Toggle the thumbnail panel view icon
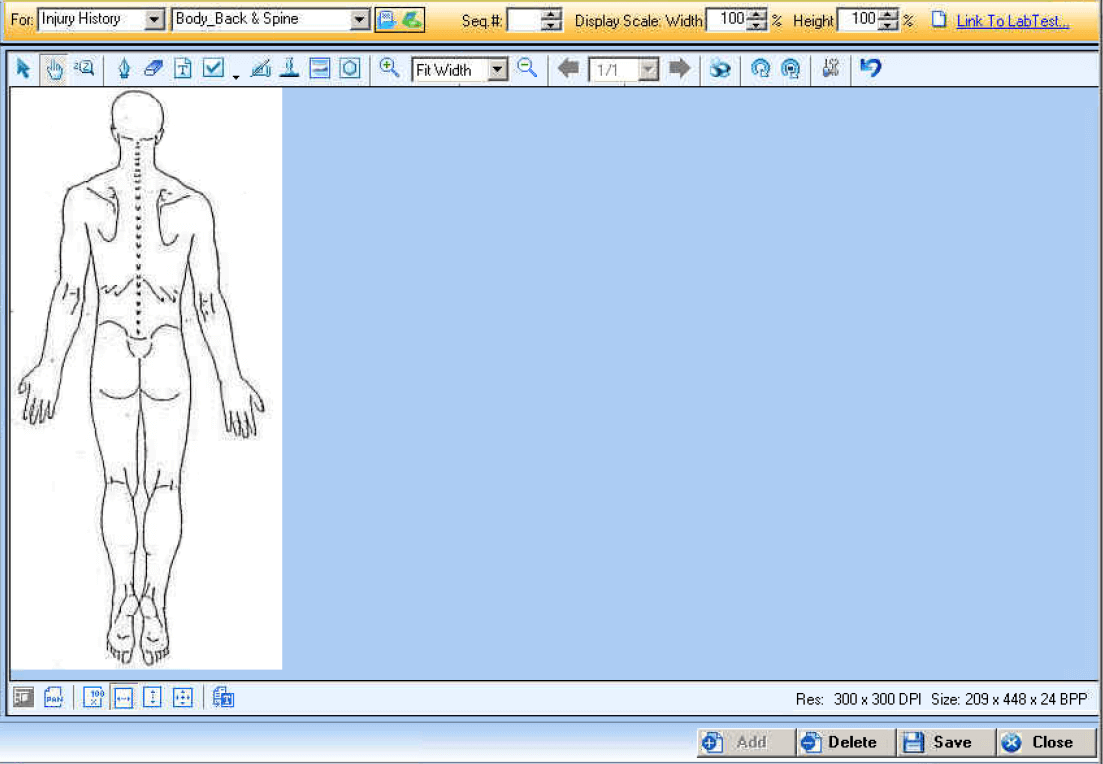The width and height of the screenshot is (1103, 764). [23, 697]
